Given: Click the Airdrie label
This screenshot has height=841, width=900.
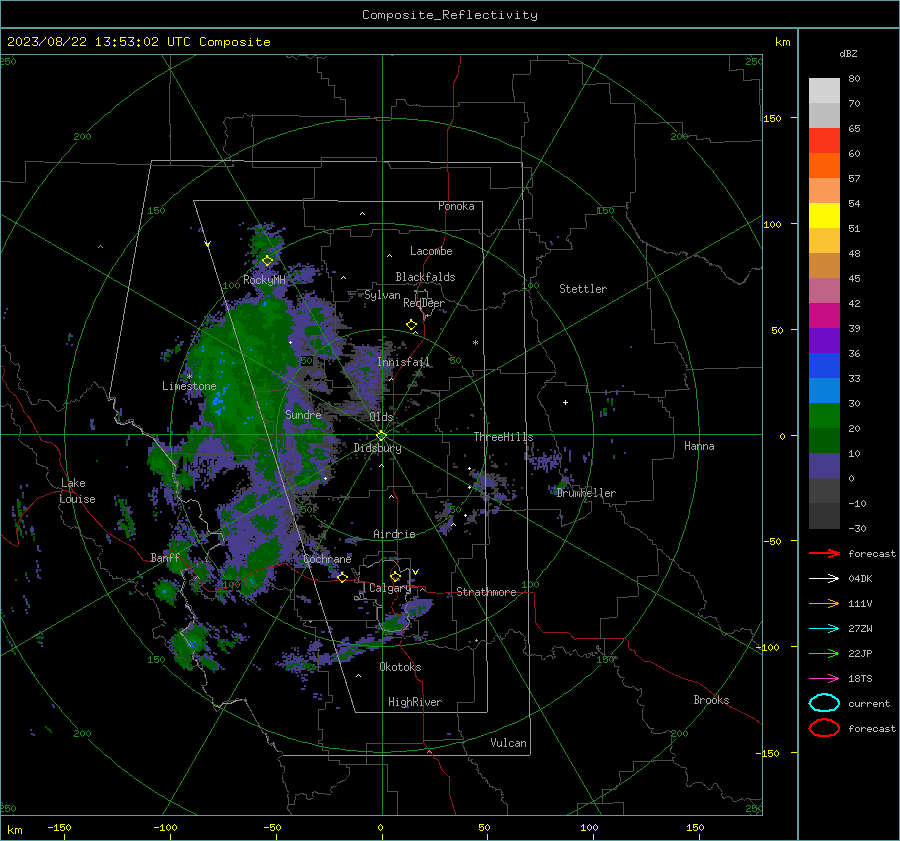Looking at the screenshot, I should point(394,534).
